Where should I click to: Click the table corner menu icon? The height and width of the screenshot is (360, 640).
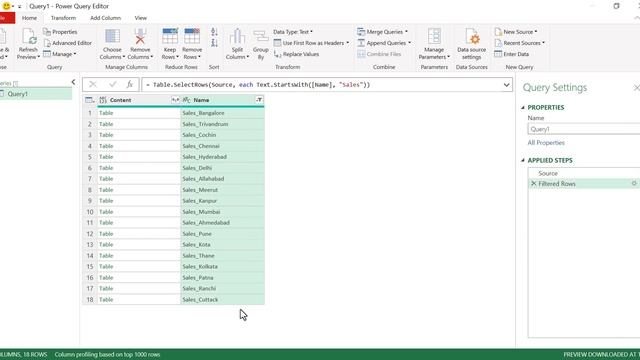89,100
